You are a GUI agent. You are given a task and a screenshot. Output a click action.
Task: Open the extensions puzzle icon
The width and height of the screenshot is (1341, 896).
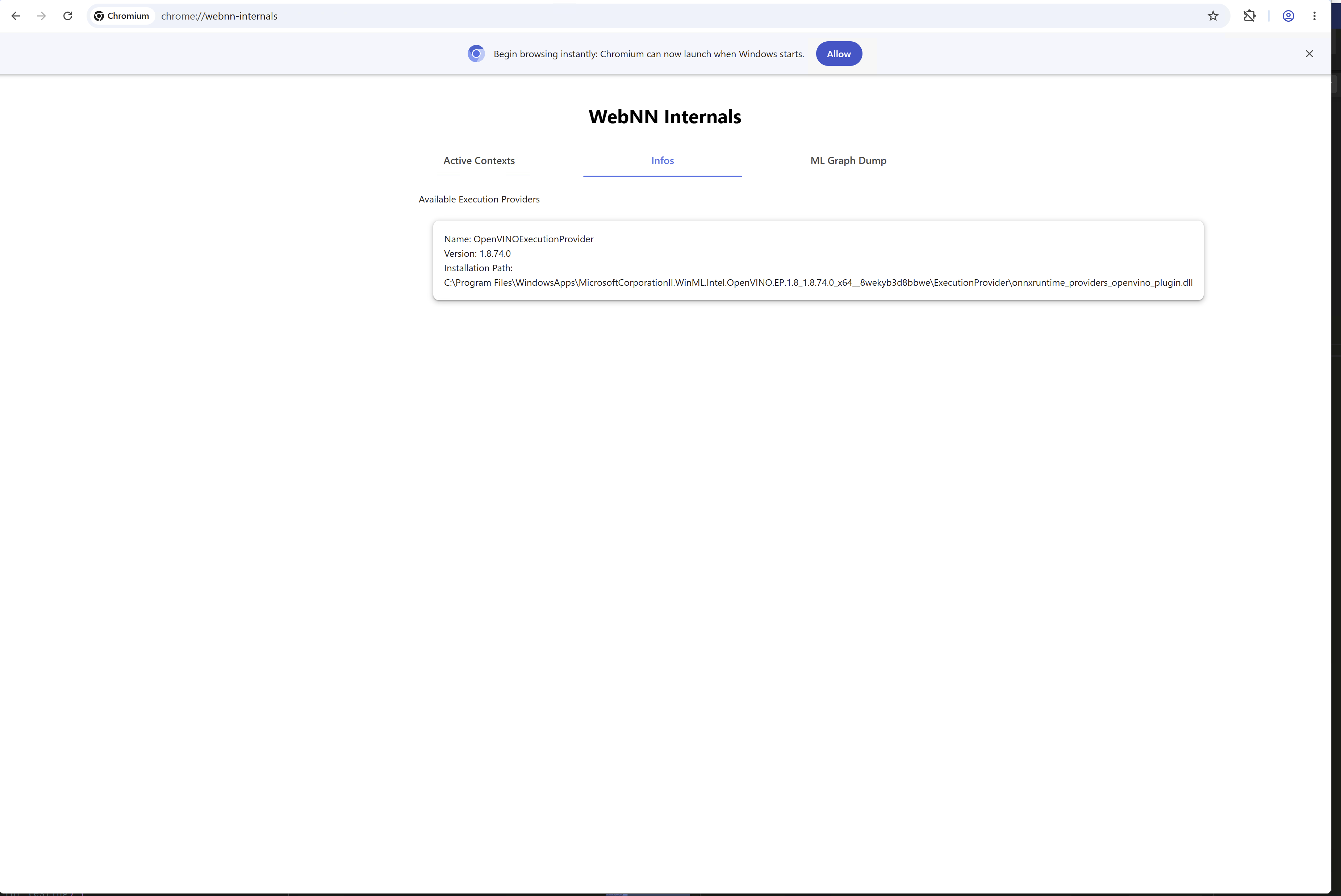[1250, 16]
